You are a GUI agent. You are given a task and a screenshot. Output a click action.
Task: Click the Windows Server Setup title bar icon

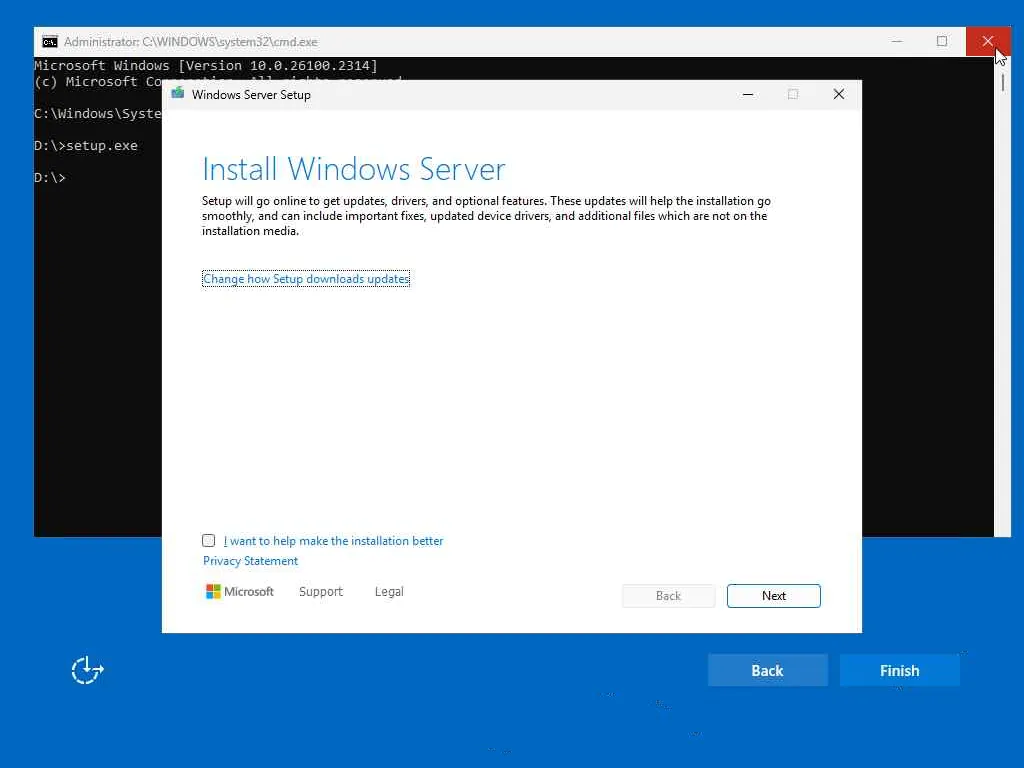click(x=178, y=93)
